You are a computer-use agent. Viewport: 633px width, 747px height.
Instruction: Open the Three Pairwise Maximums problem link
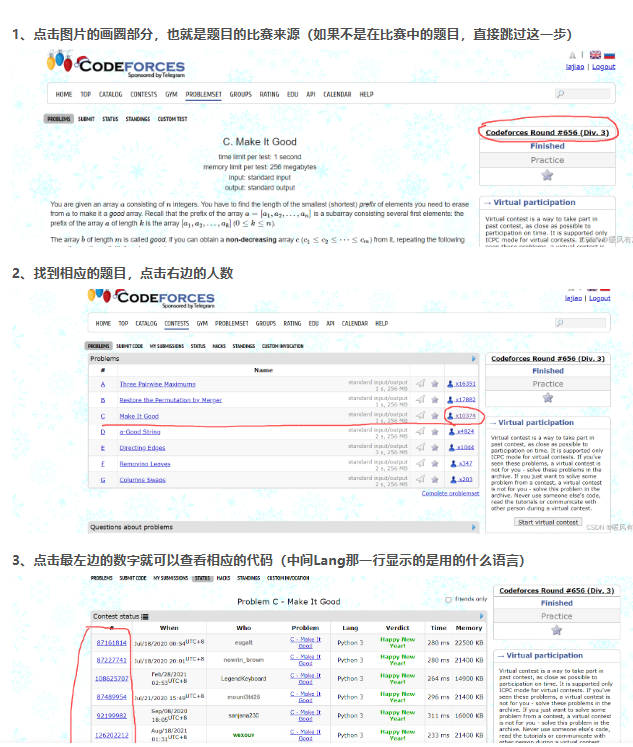[157, 384]
